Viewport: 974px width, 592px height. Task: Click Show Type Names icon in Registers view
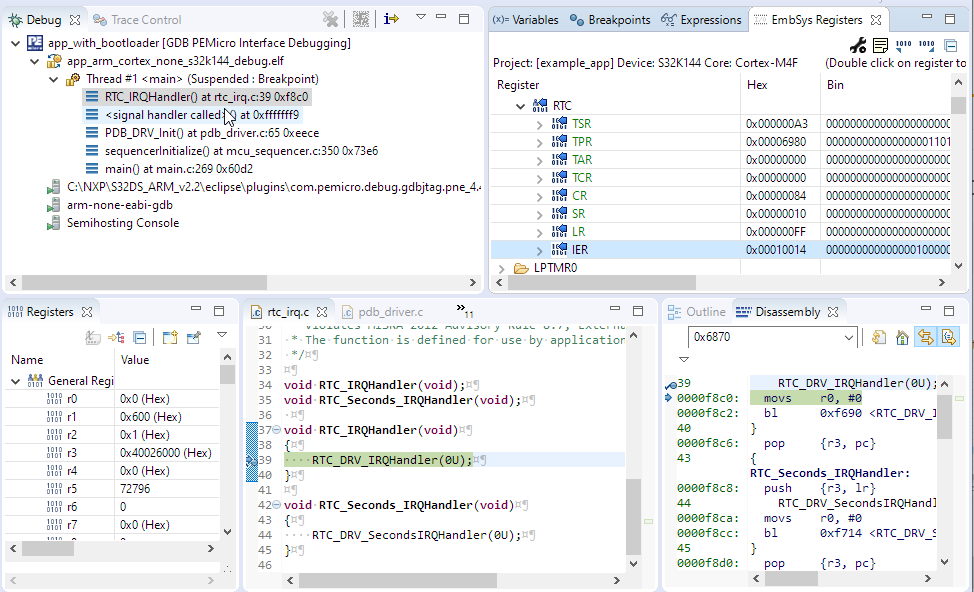coord(93,337)
